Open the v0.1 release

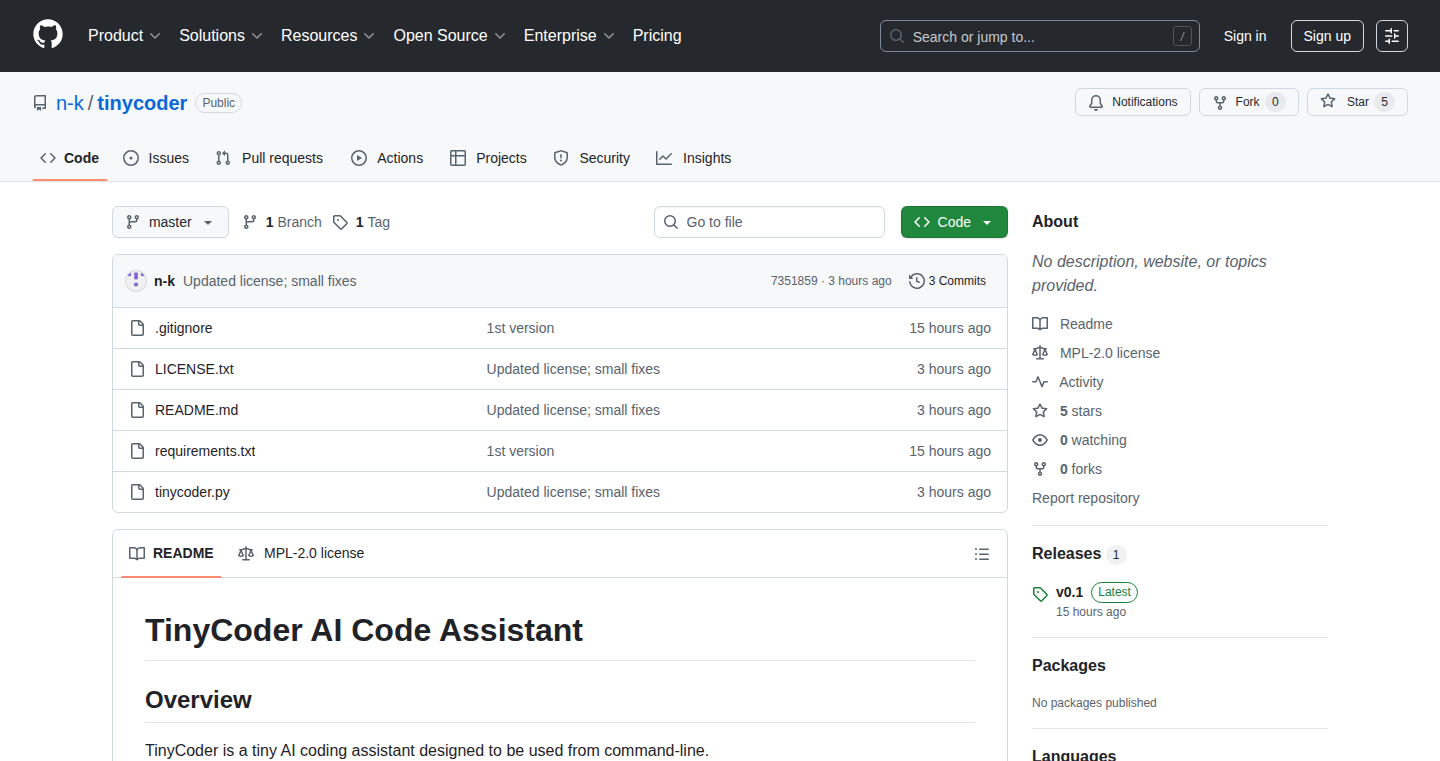tap(1069, 592)
